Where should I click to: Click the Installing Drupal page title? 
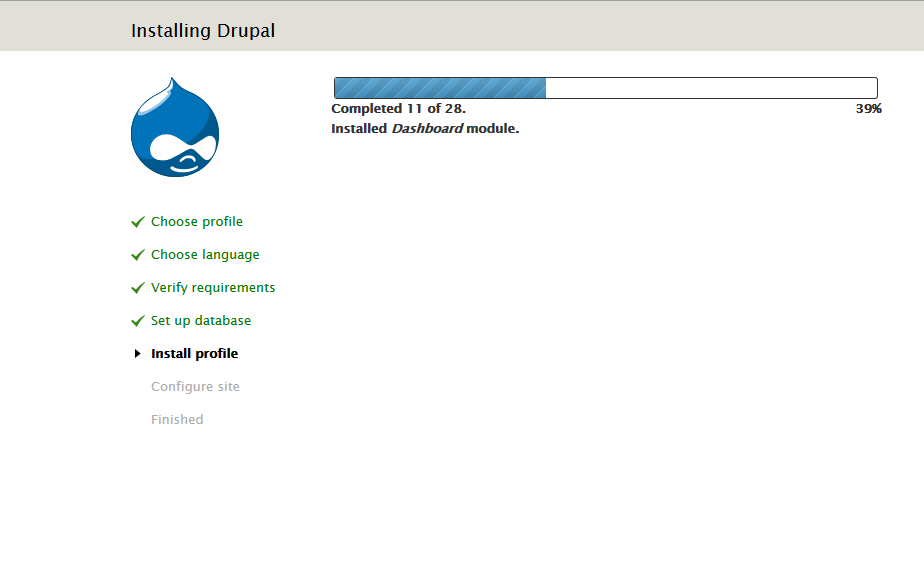(203, 31)
